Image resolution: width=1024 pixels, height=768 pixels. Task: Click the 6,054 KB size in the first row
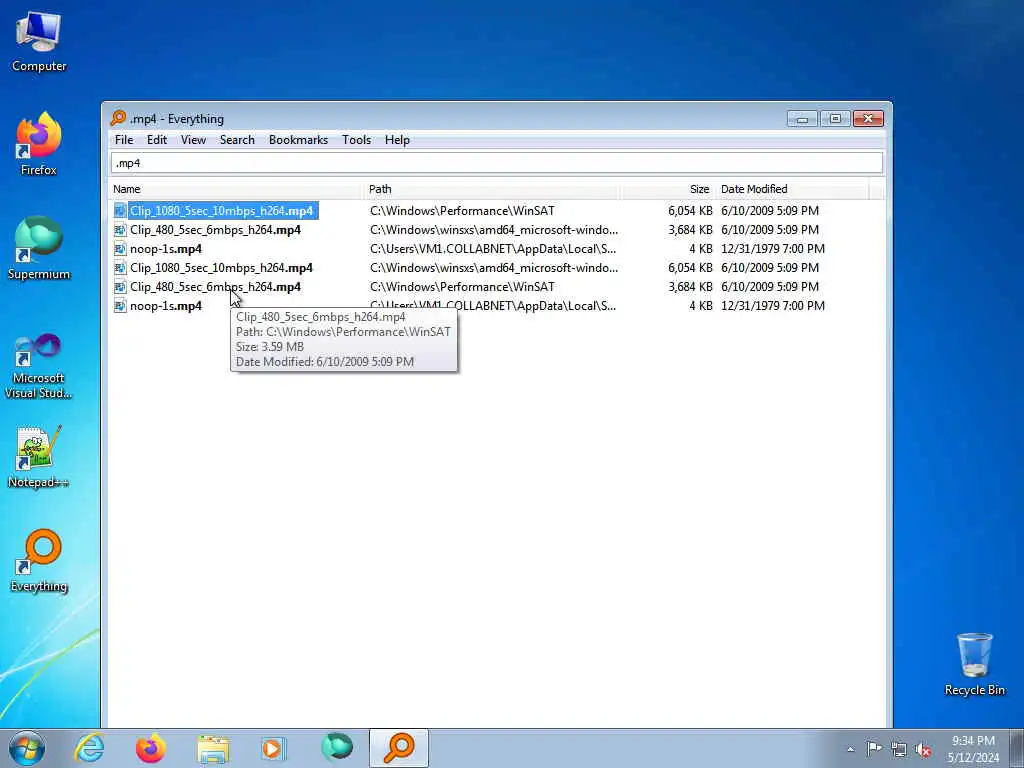[690, 210]
